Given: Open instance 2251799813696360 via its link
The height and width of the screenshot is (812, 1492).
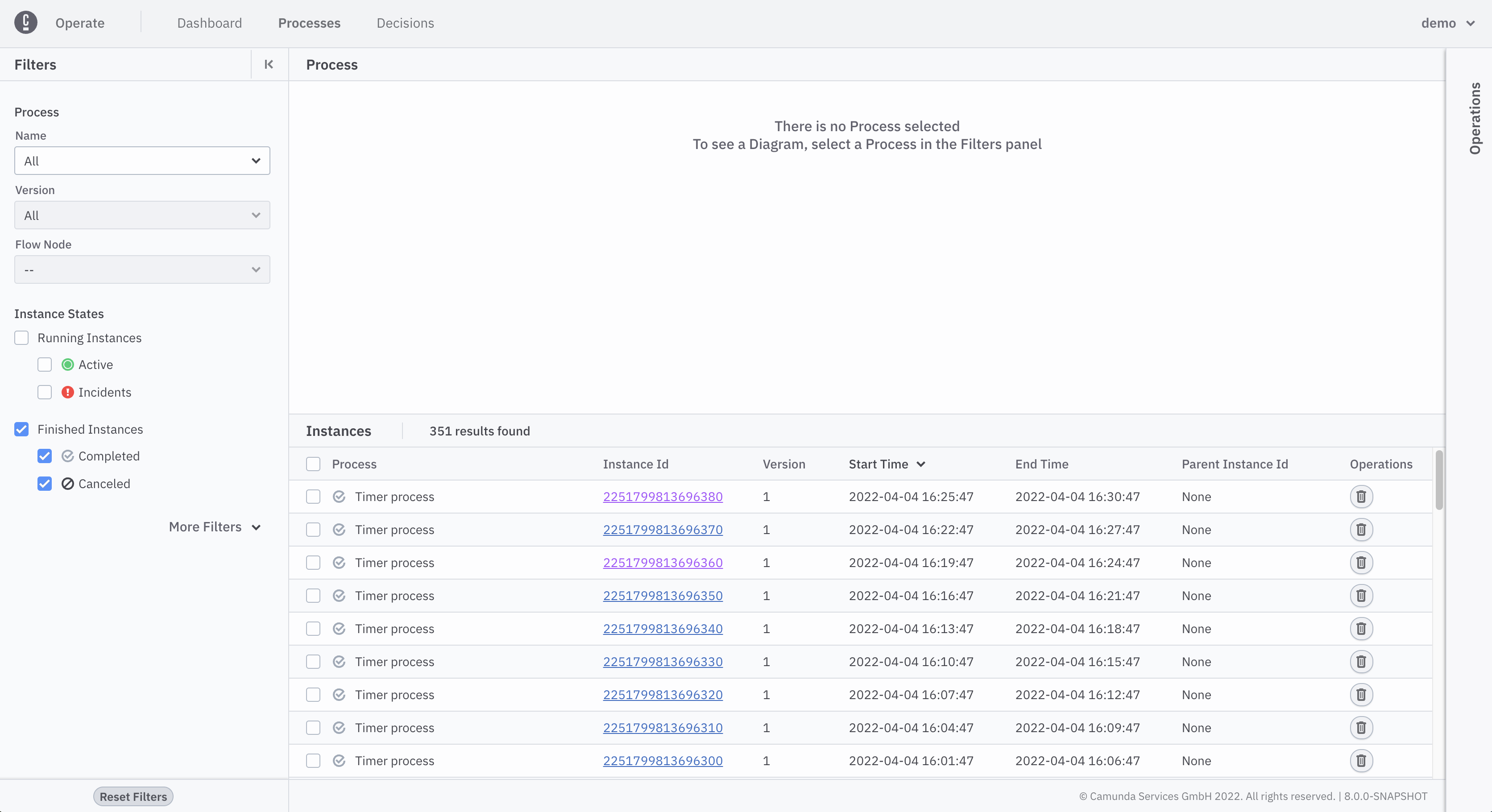Looking at the screenshot, I should click(662, 562).
